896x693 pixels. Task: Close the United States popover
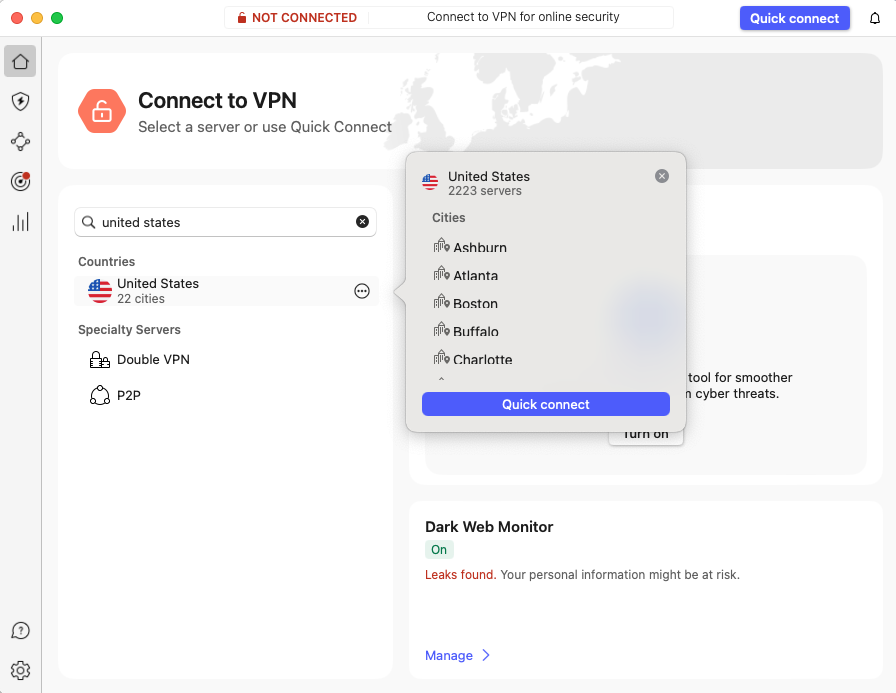[x=662, y=176]
